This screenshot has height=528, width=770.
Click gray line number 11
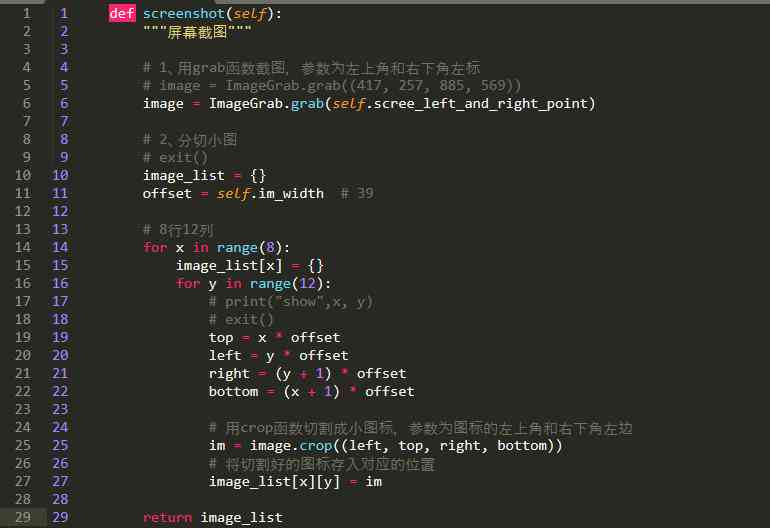pos(23,193)
